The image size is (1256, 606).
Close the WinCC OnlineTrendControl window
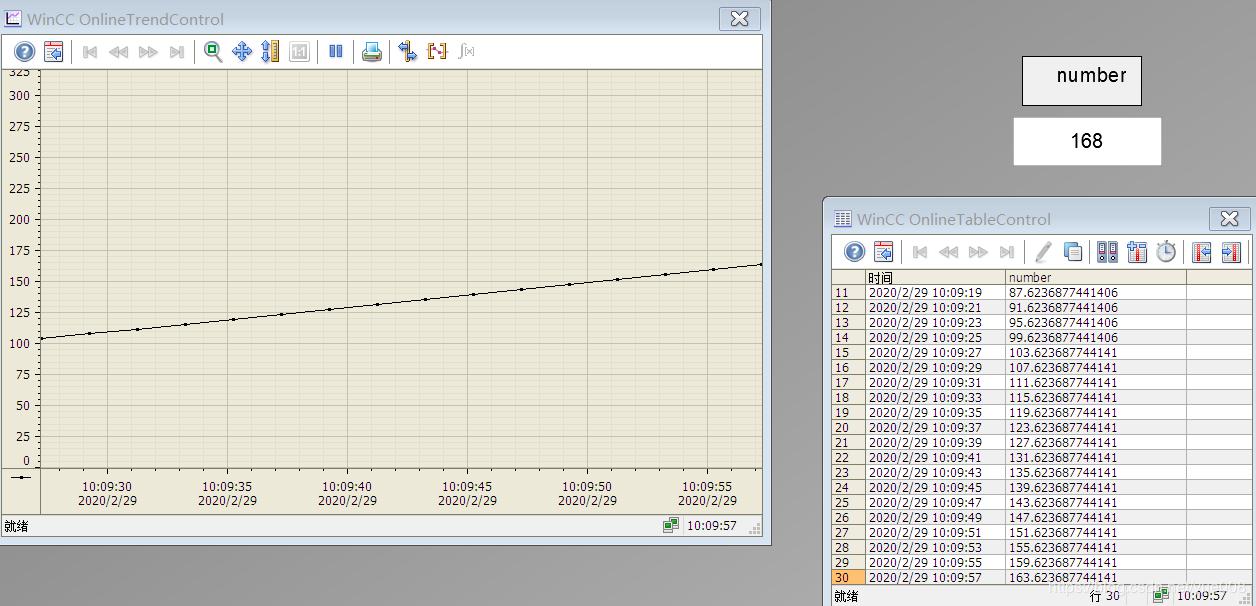coord(739,18)
